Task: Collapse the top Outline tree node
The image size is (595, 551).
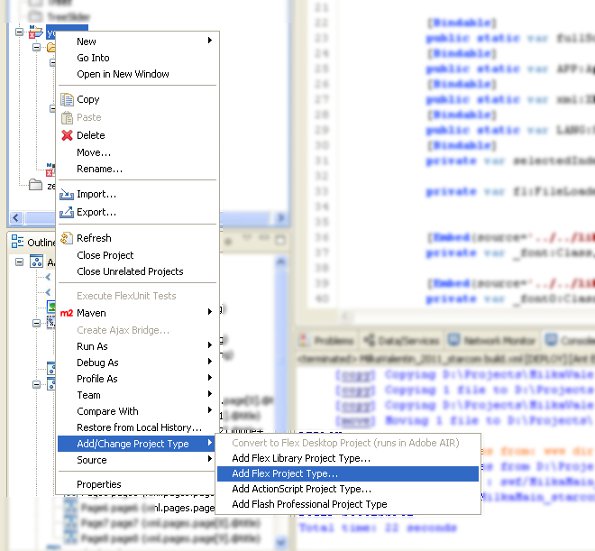Action: tap(19, 262)
